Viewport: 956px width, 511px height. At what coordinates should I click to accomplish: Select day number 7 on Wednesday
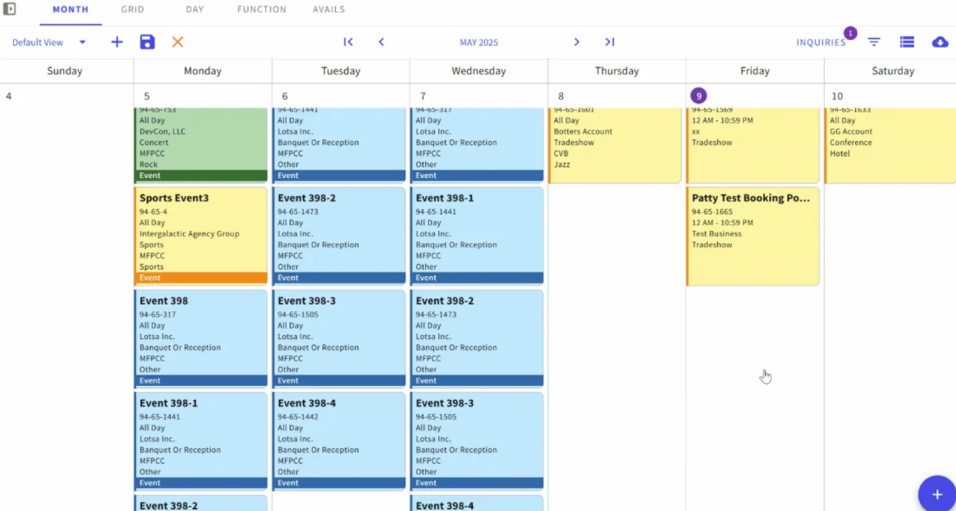coord(423,96)
